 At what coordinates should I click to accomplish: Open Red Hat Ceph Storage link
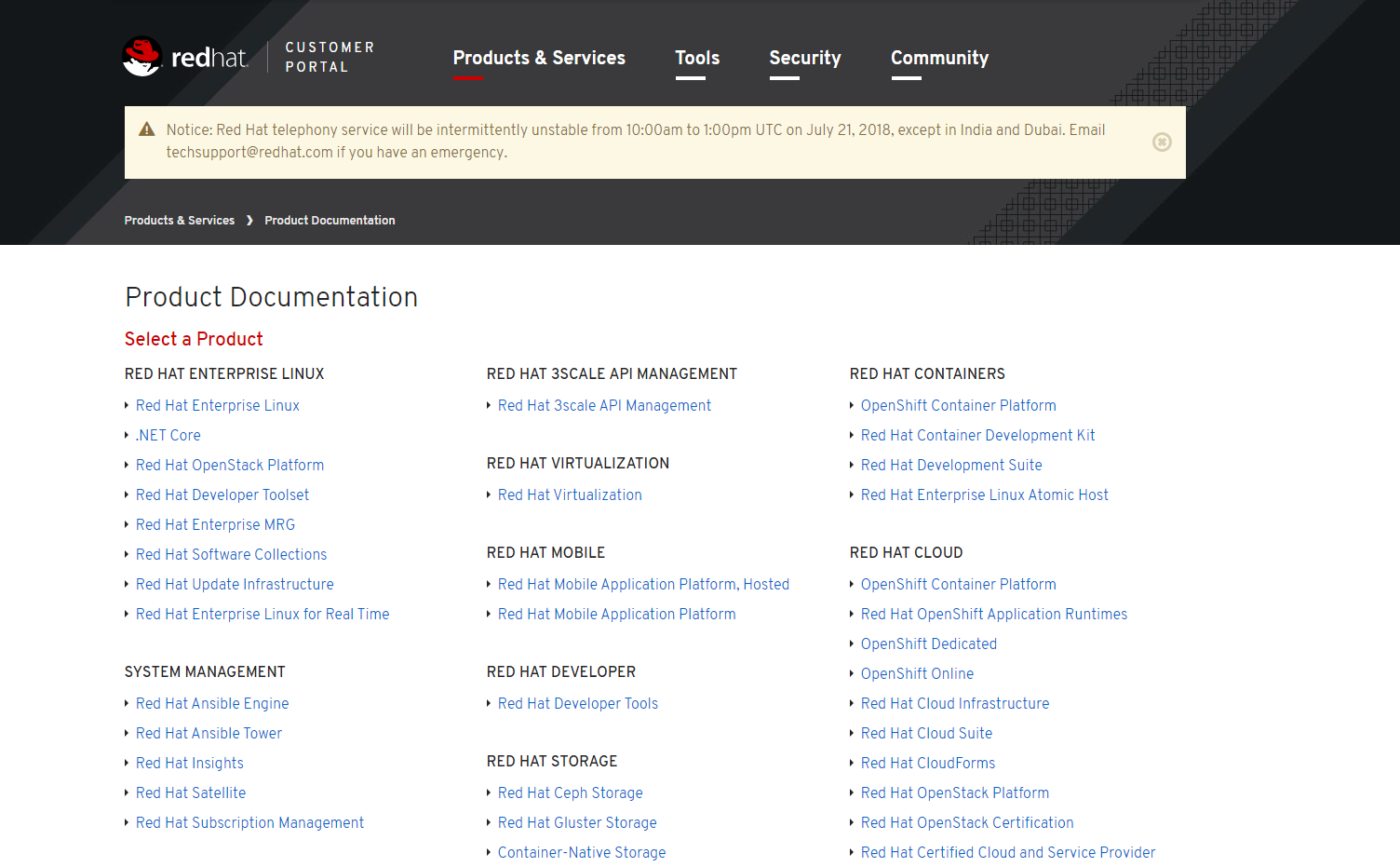click(571, 793)
